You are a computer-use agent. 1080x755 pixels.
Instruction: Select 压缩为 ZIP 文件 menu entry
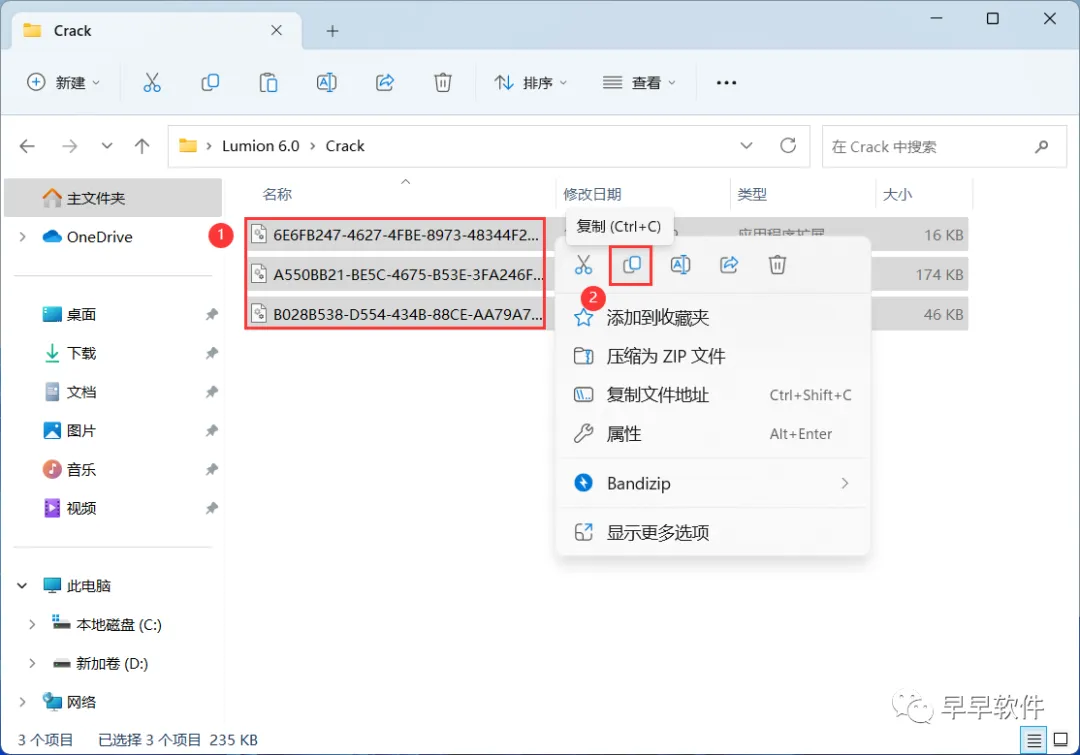[713, 356]
